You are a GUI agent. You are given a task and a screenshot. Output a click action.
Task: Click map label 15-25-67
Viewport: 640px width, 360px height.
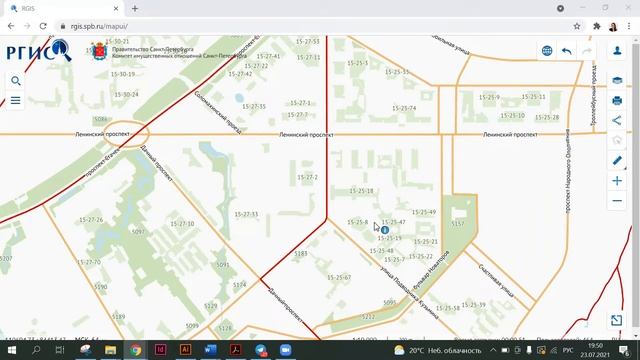(339, 277)
